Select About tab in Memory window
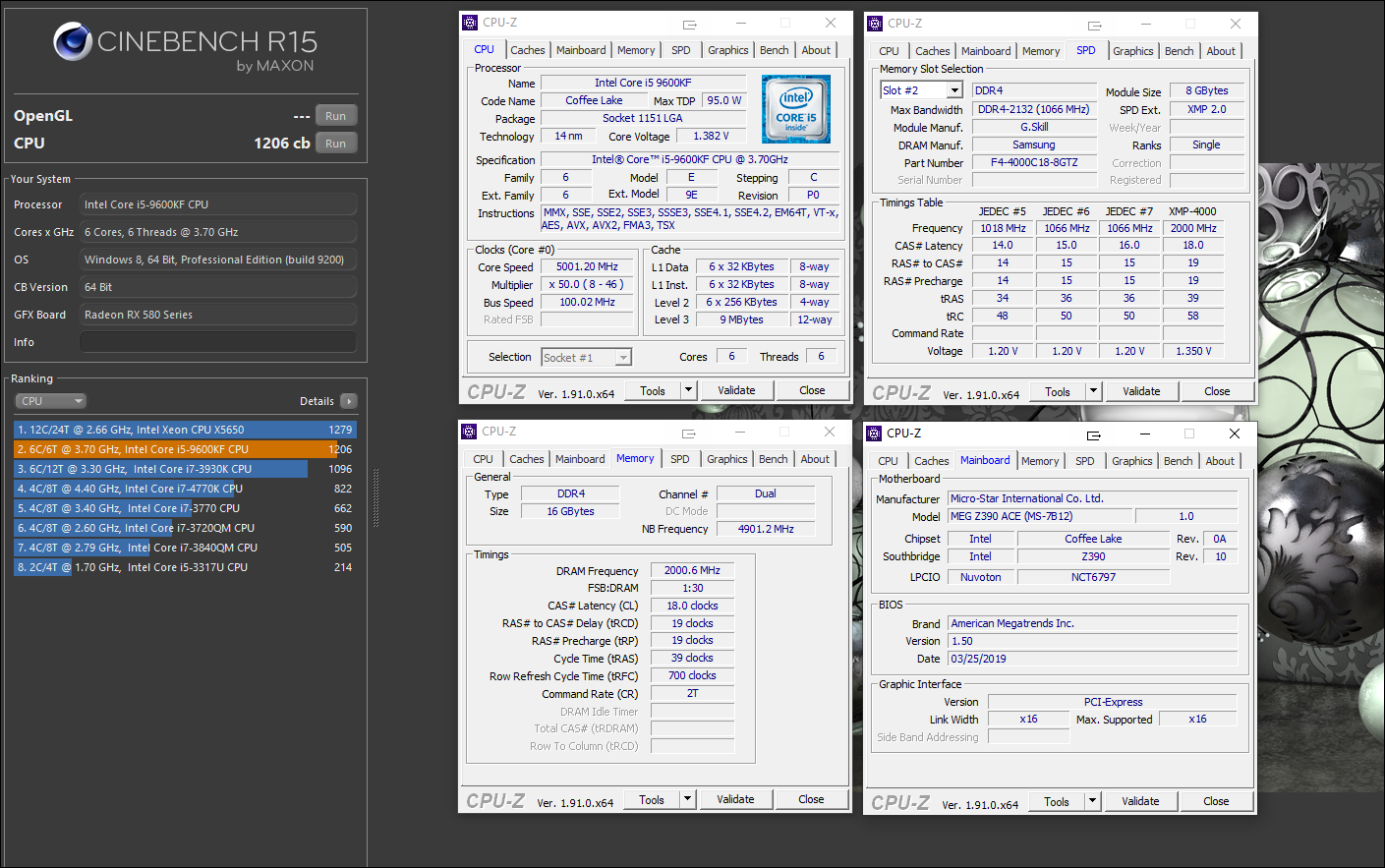The width and height of the screenshot is (1385, 868). point(815,459)
